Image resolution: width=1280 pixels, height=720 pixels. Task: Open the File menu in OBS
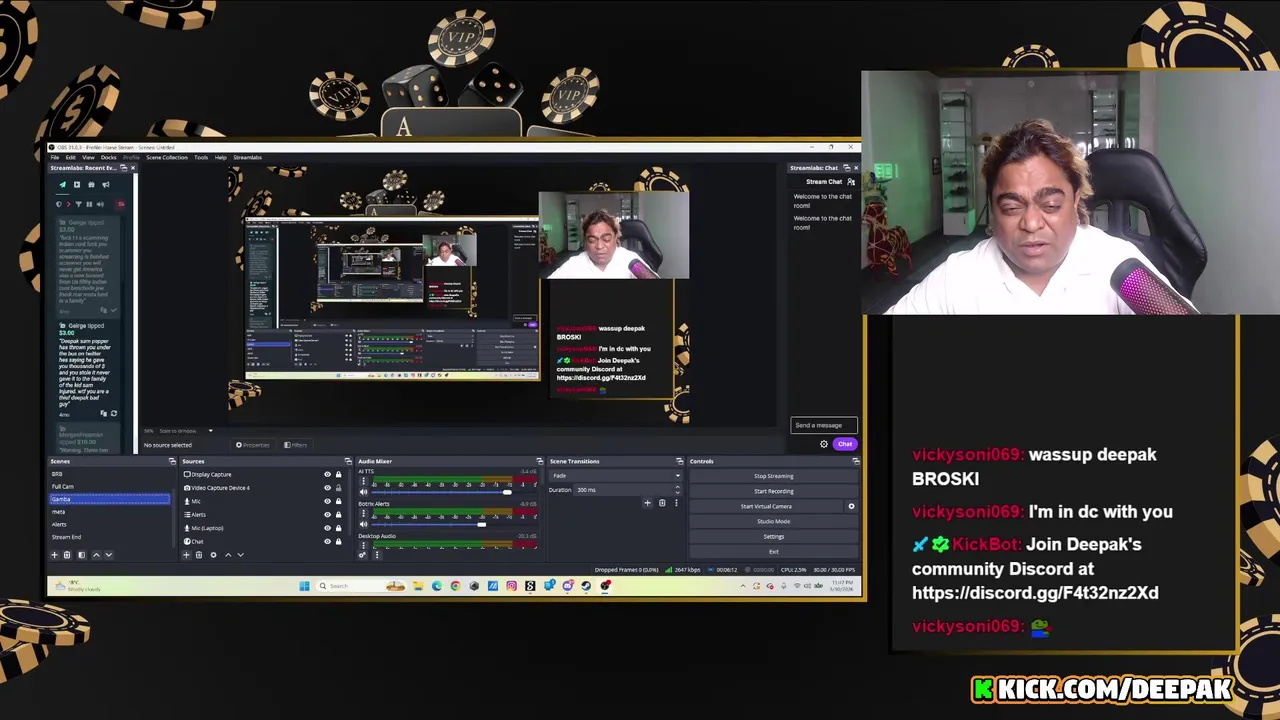point(55,157)
